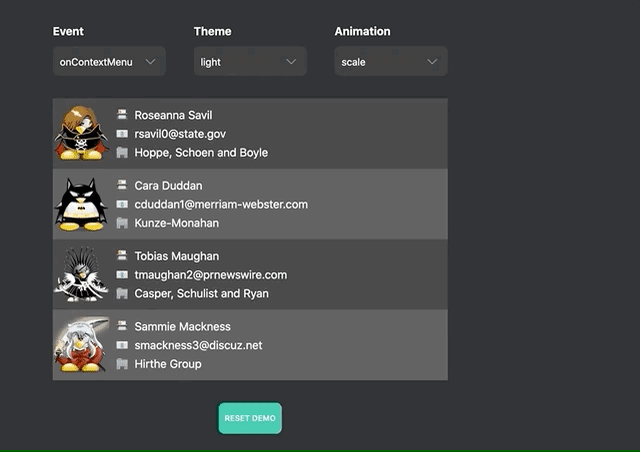Select the name Sammie Mackness

(182, 327)
